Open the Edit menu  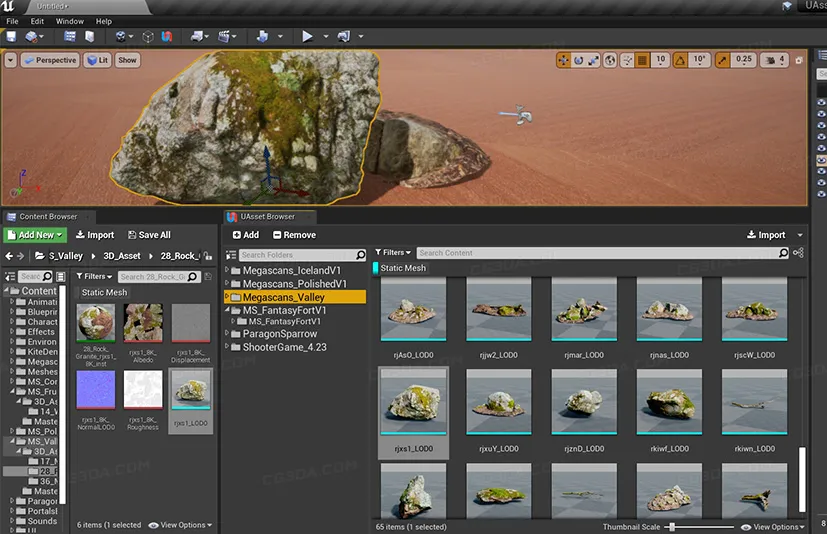coord(37,21)
